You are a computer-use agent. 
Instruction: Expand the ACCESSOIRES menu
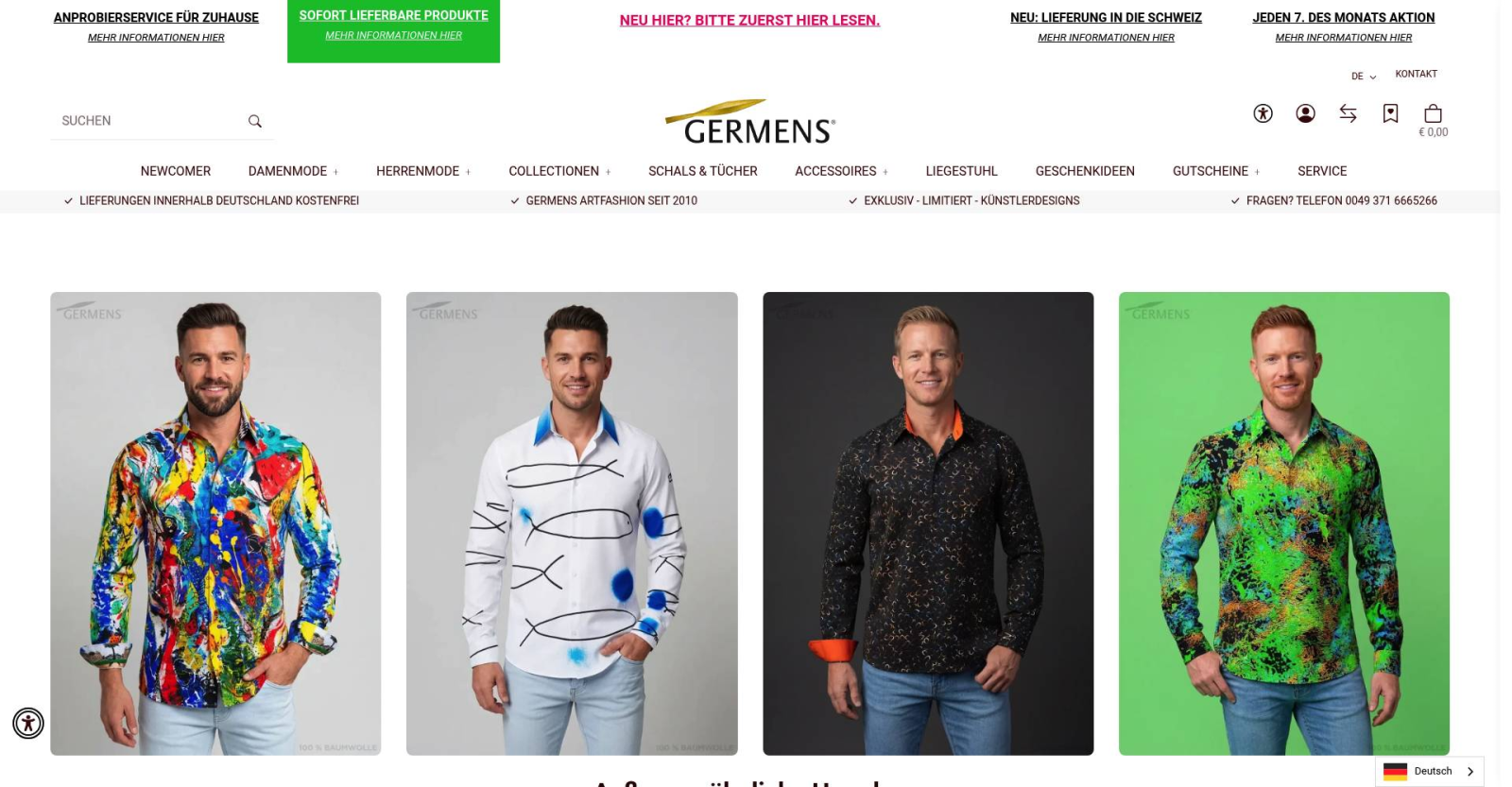[x=841, y=171]
